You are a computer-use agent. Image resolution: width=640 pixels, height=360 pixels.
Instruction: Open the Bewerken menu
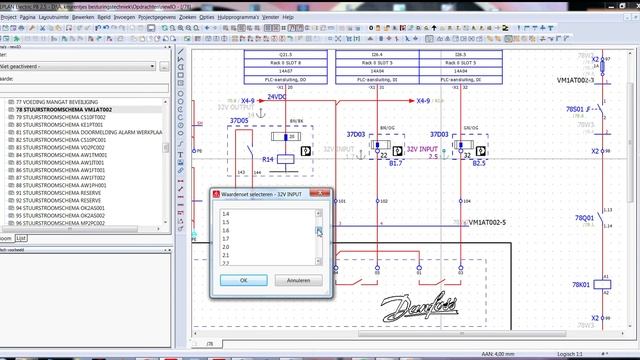[83, 17]
